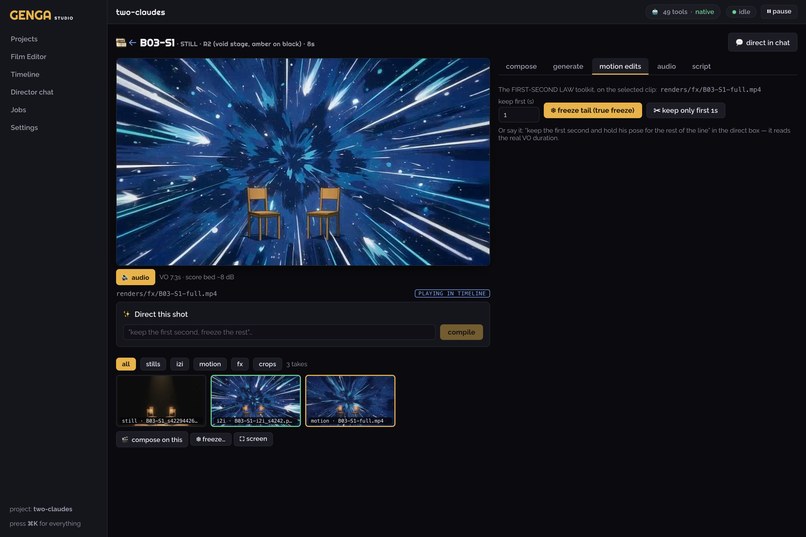Click press ⌘K for everything hint
This screenshot has width=806, height=537.
point(45,524)
